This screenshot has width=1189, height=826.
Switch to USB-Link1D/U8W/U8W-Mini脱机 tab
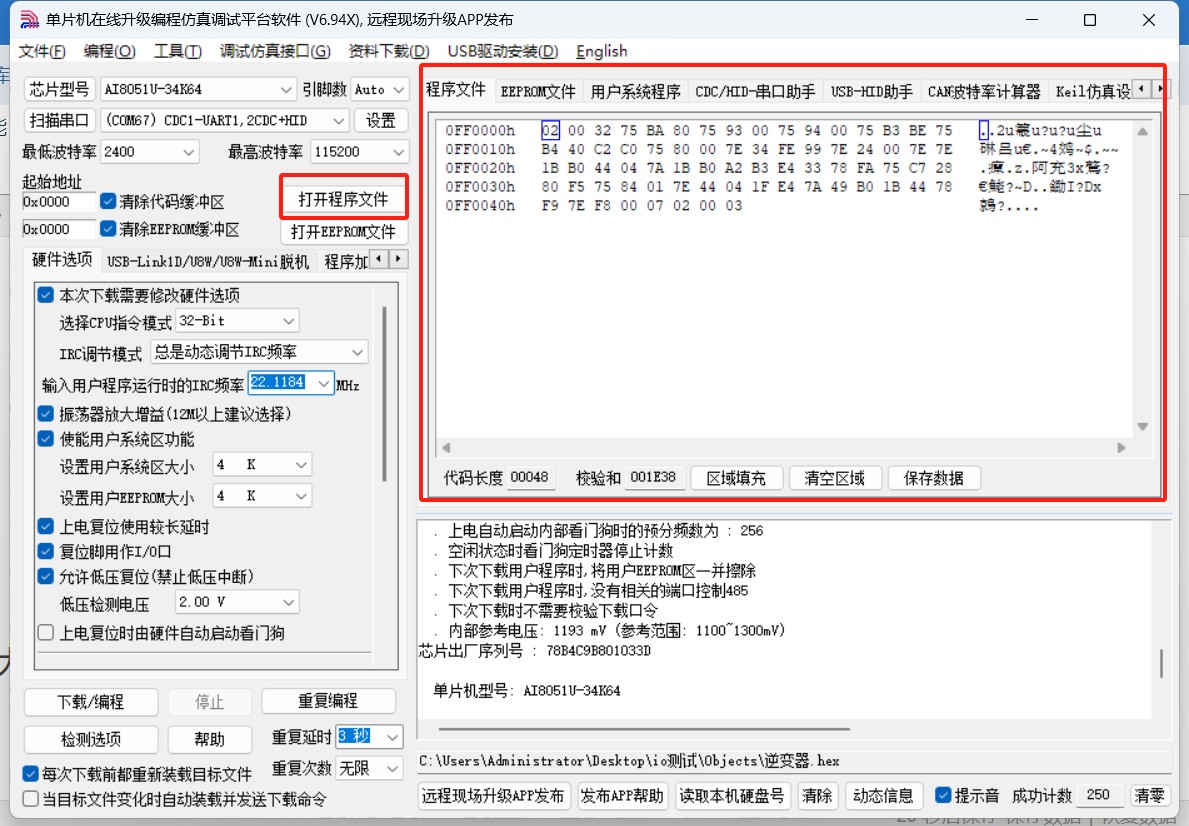point(208,262)
